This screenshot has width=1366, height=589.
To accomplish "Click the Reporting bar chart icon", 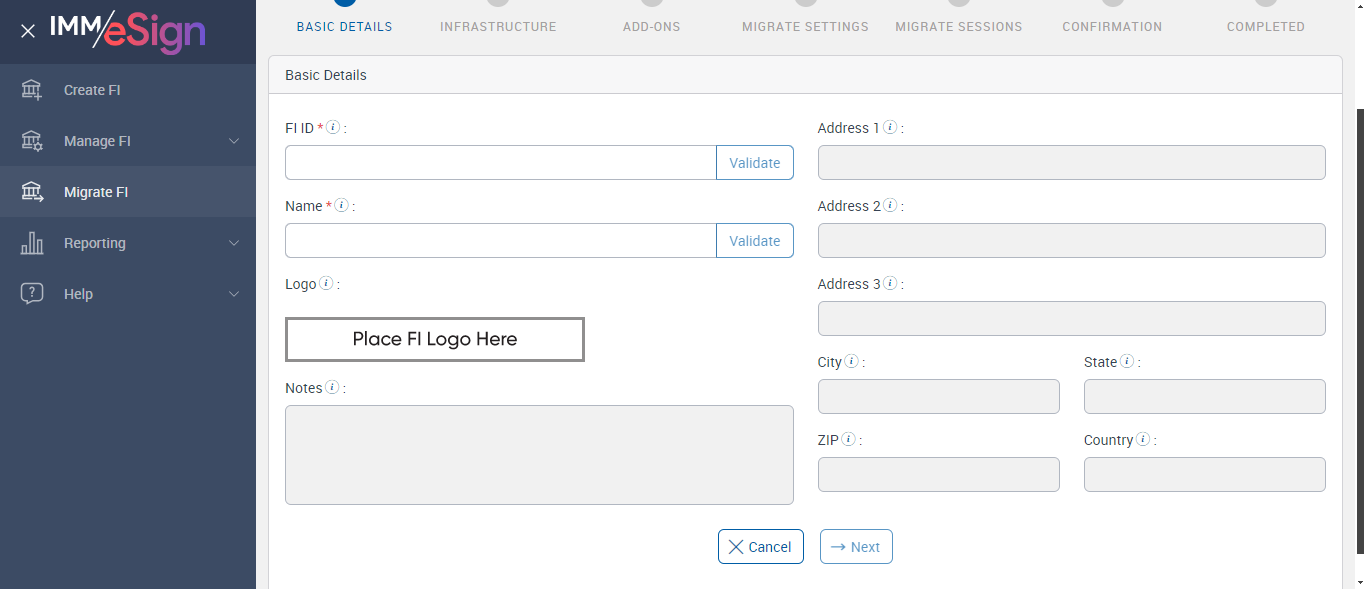I will [32, 243].
